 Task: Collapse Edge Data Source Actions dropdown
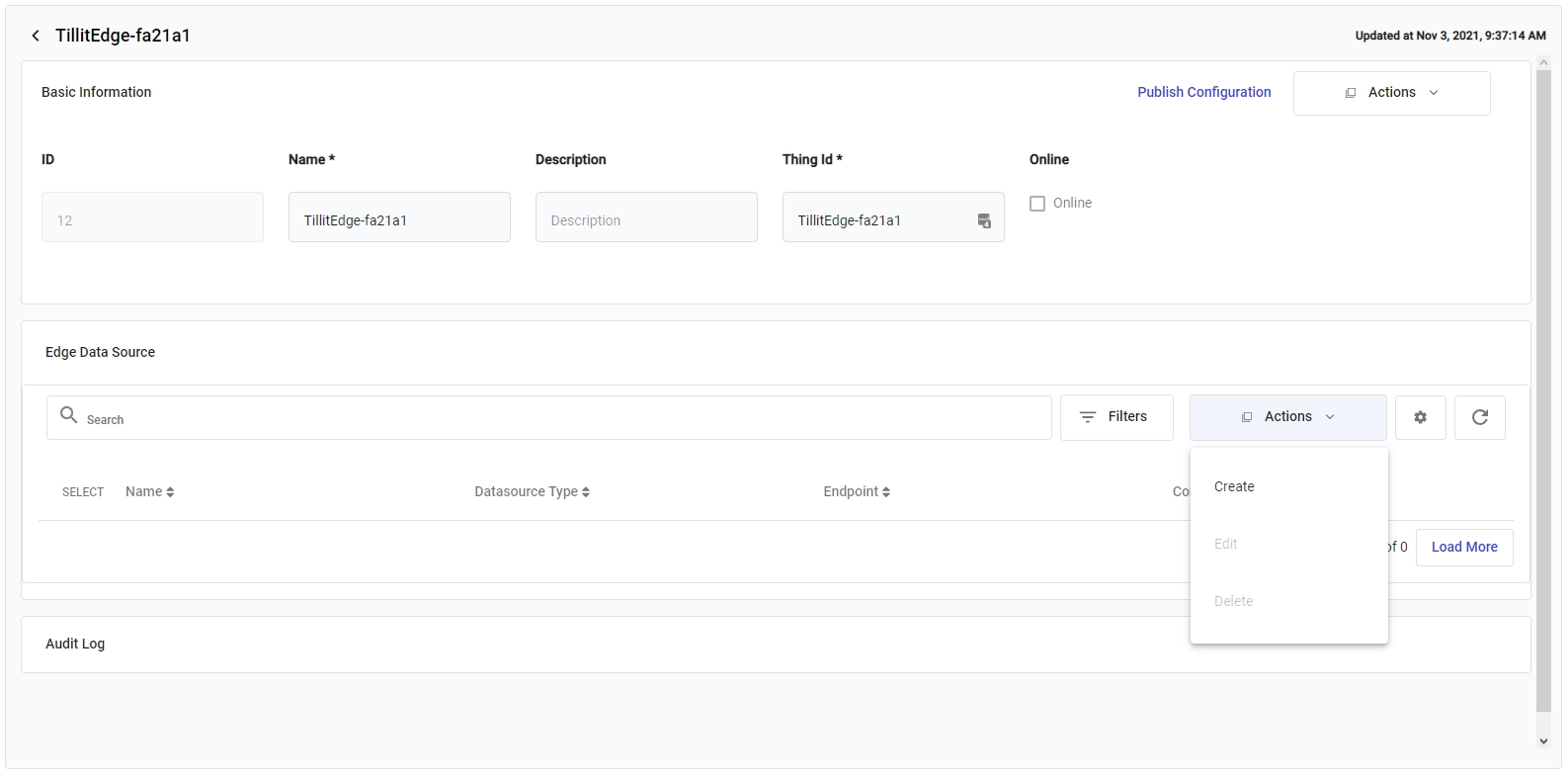1287,417
